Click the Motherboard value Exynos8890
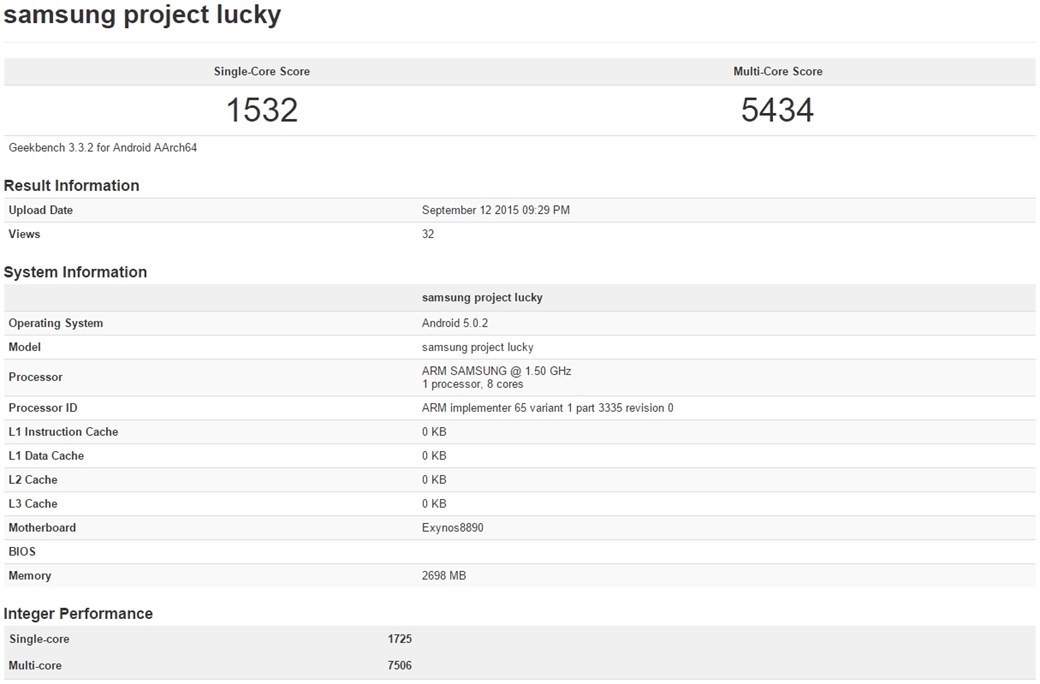Viewport: 1040px width, 684px height. [452, 528]
